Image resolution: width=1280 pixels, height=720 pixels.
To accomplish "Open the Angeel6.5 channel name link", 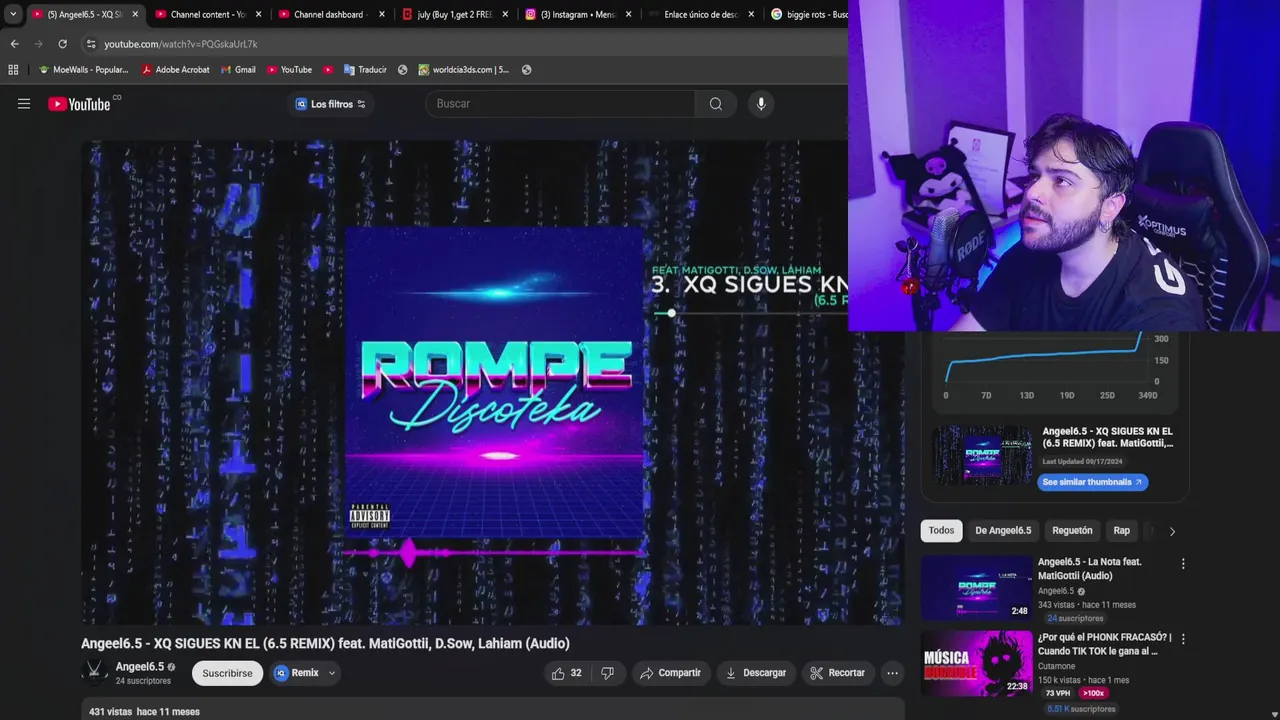I will point(140,667).
